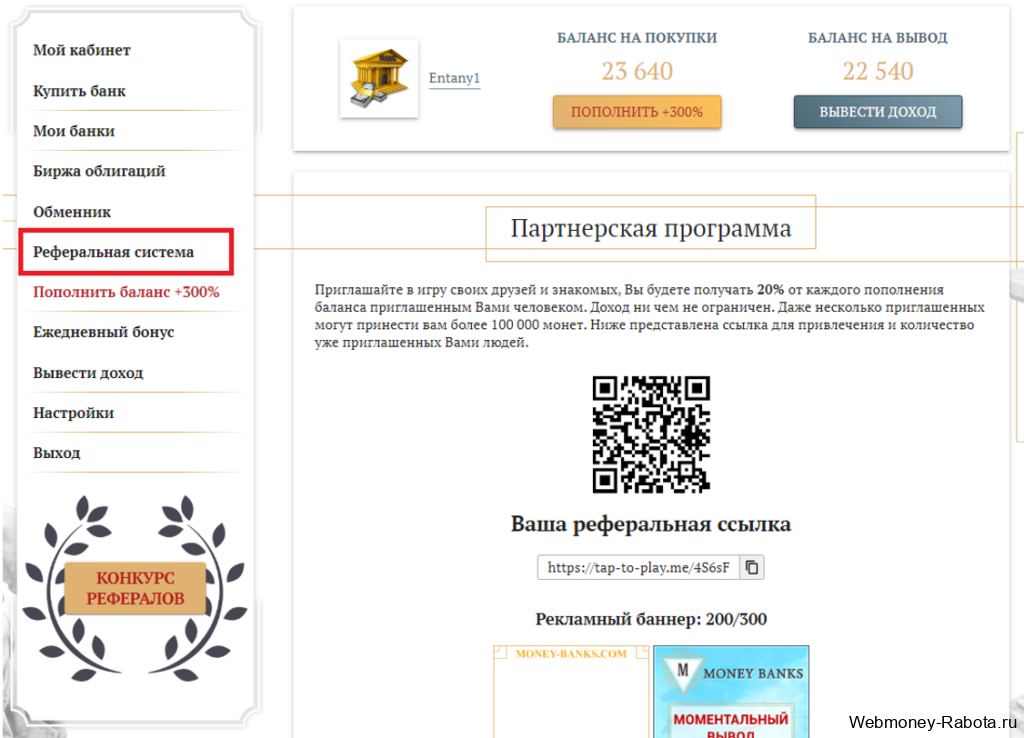
Task: Click the 23 640 purchase balance value
Action: pyautogui.click(x=637, y=71)
